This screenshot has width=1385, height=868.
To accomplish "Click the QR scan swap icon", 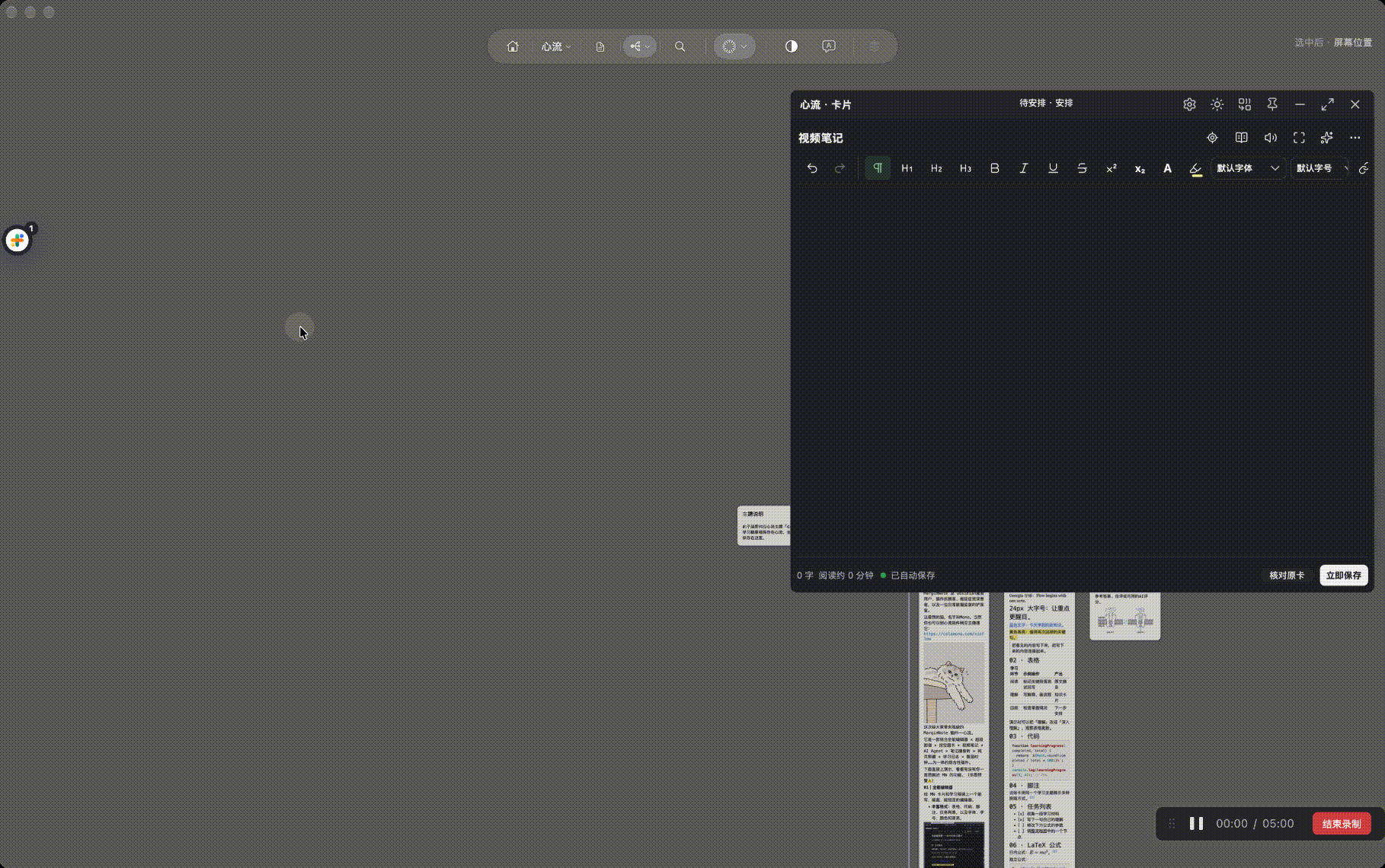I will [x=1245, y=104].
